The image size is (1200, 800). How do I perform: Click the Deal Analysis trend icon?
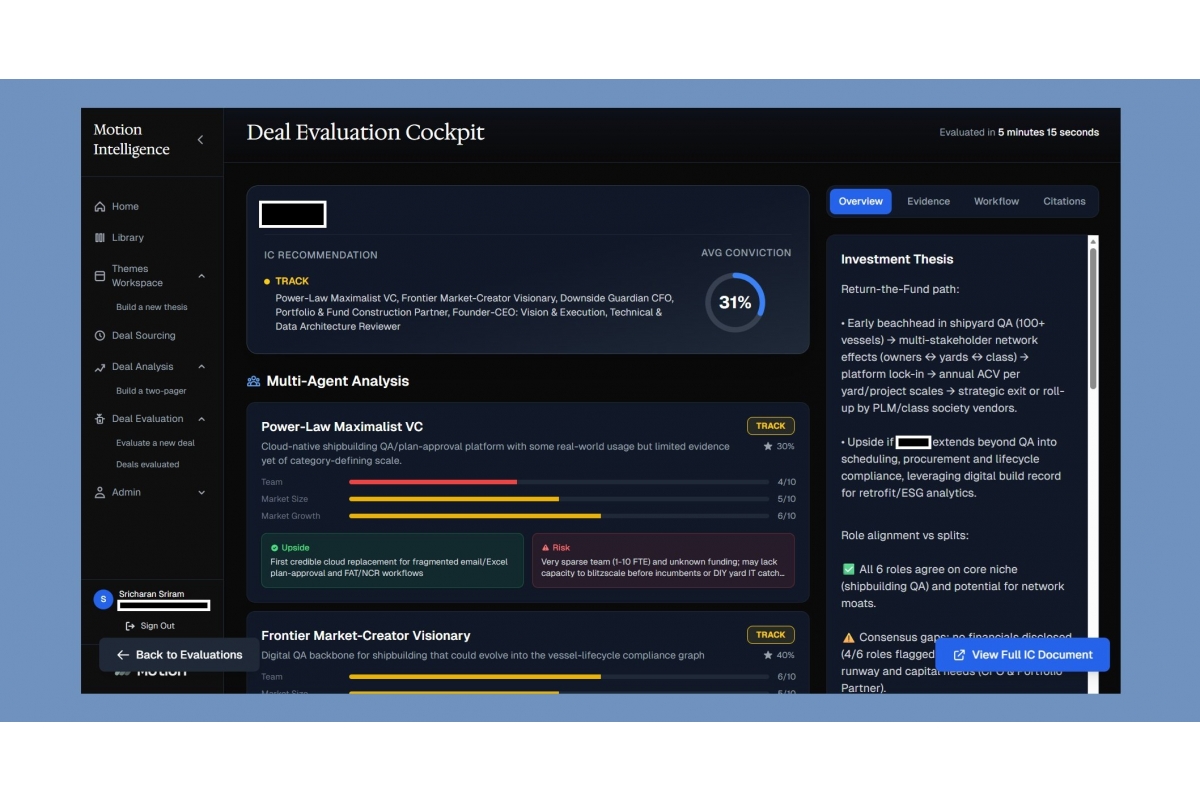pyautogui.click(x=100, y=367)
